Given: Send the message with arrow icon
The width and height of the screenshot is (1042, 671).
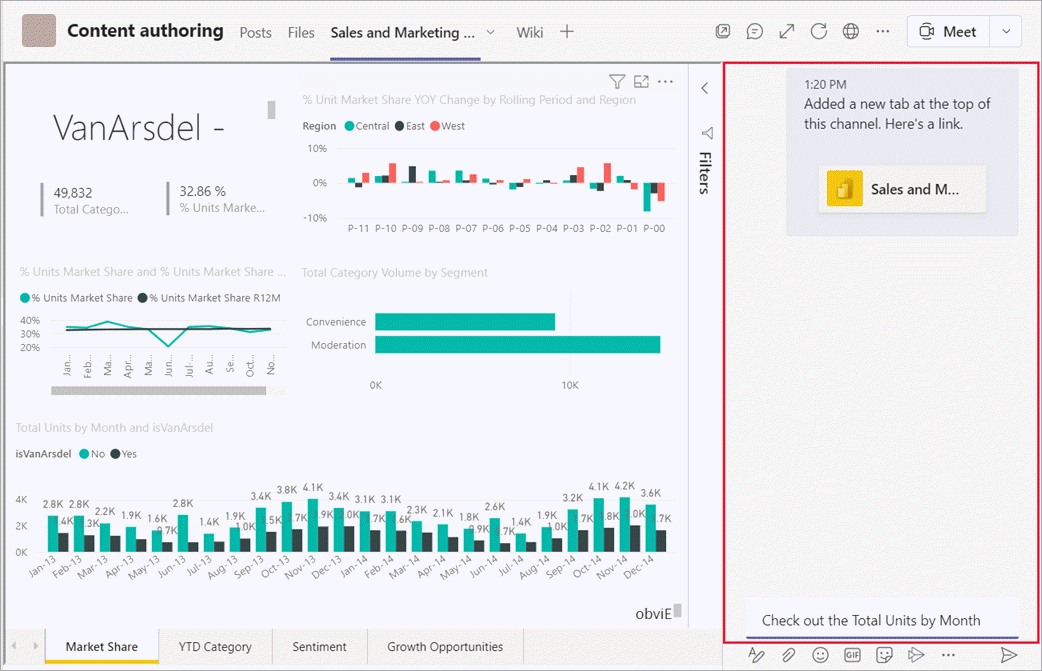Looking at the screenshot, I should click(1009, 655).
